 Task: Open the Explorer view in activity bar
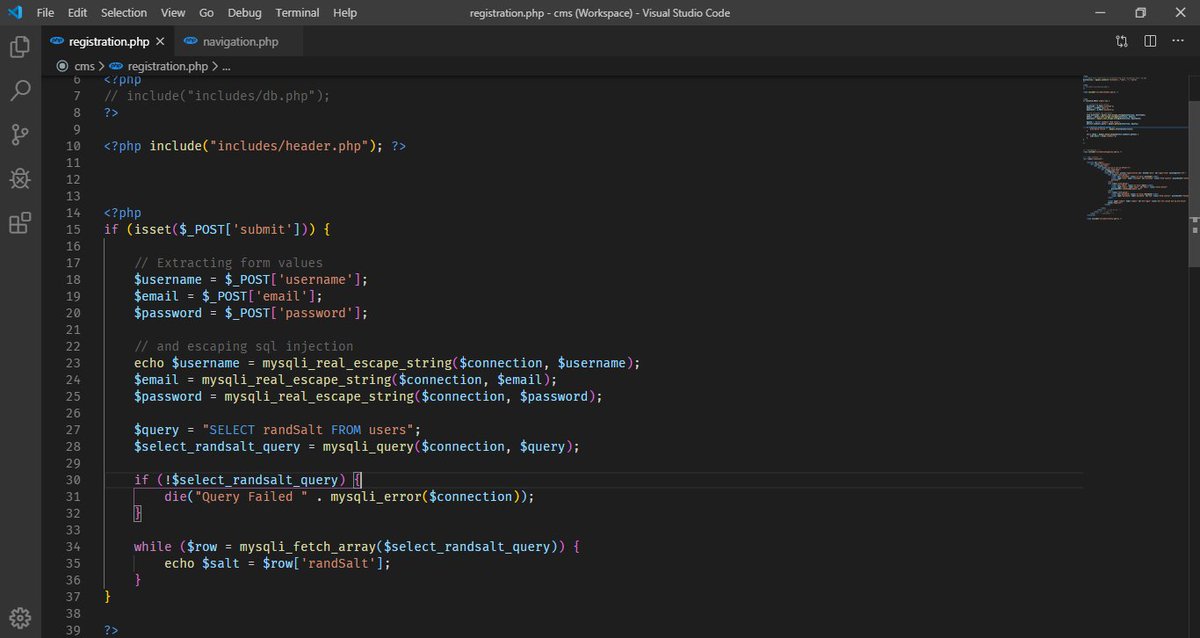pos(19,47)
